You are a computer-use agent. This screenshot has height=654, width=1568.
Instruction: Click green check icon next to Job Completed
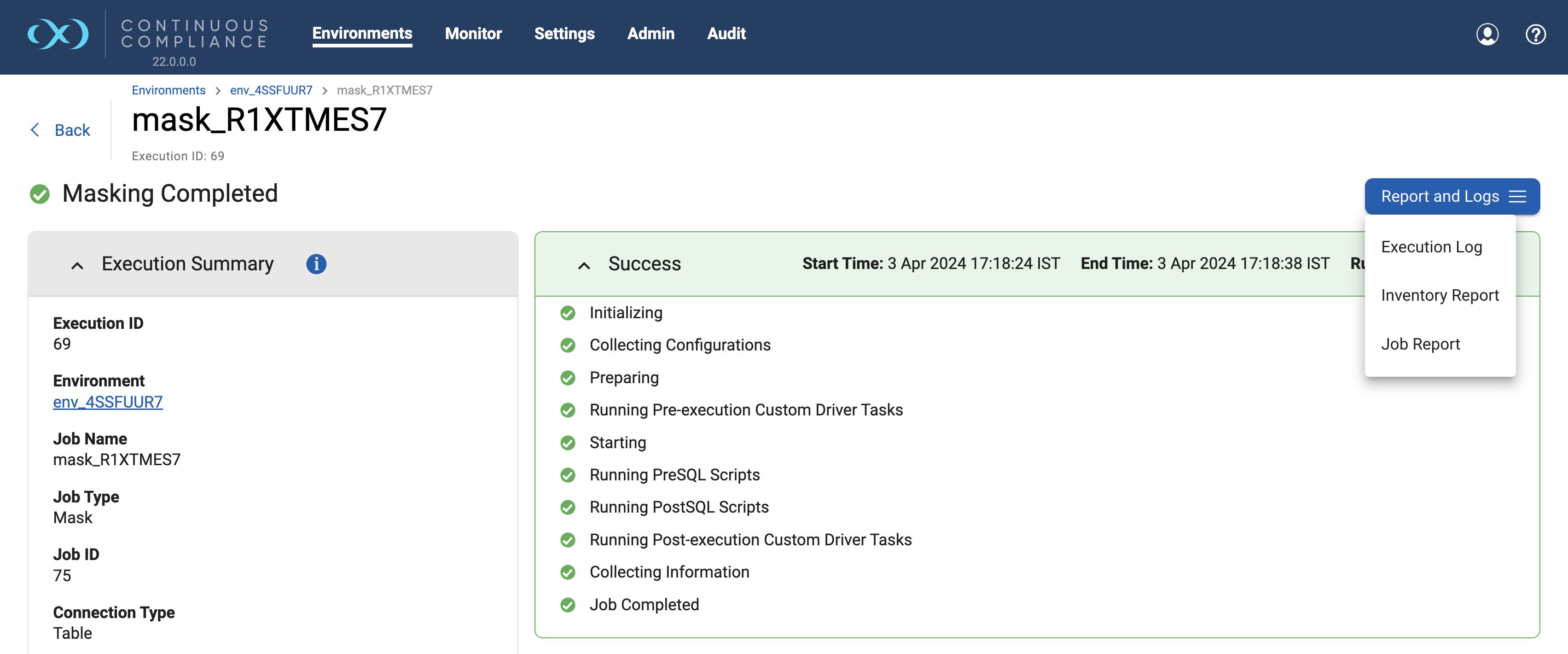click(x=567, y=605)
